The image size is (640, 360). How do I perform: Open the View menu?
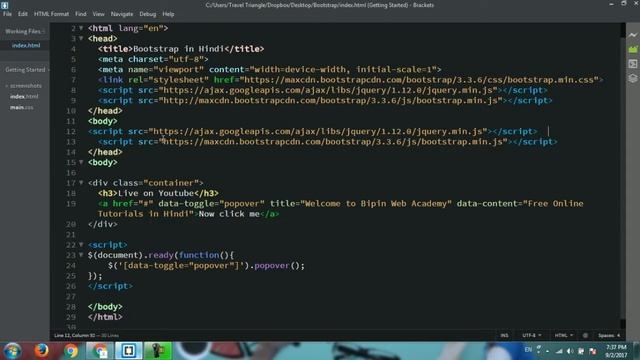tap(98, 14)
